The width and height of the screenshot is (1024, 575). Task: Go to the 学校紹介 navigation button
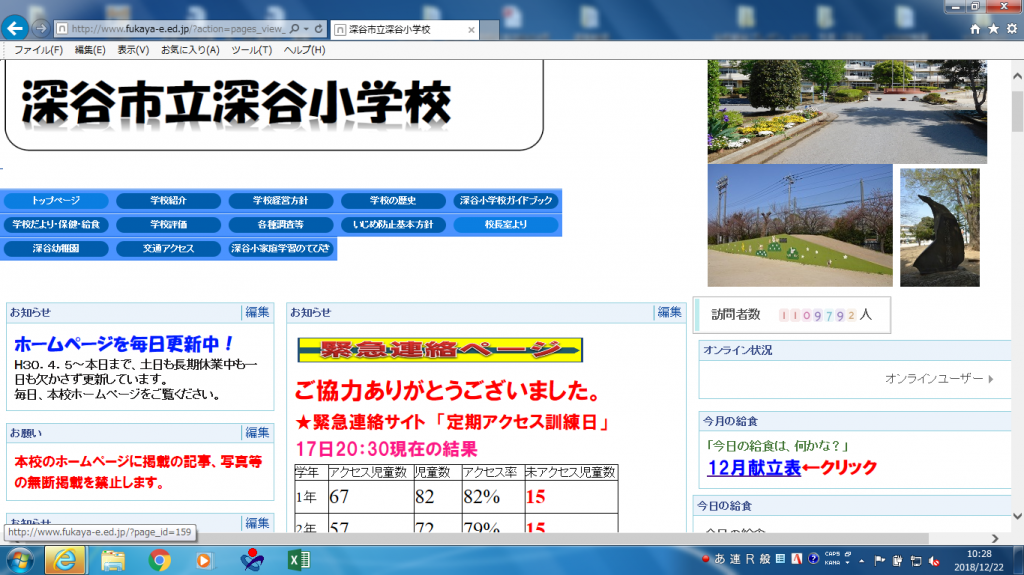(168, 201)
